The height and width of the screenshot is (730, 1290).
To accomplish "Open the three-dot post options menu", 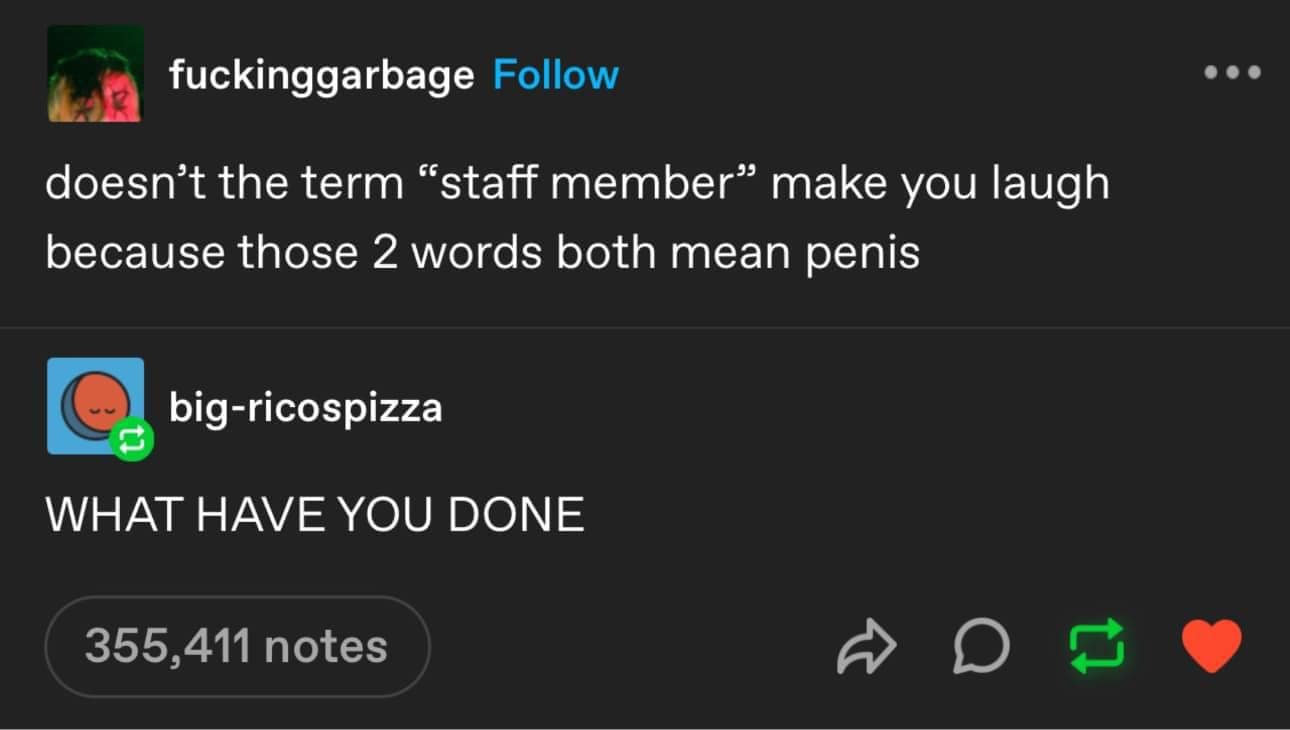I will click(1232, 72).
